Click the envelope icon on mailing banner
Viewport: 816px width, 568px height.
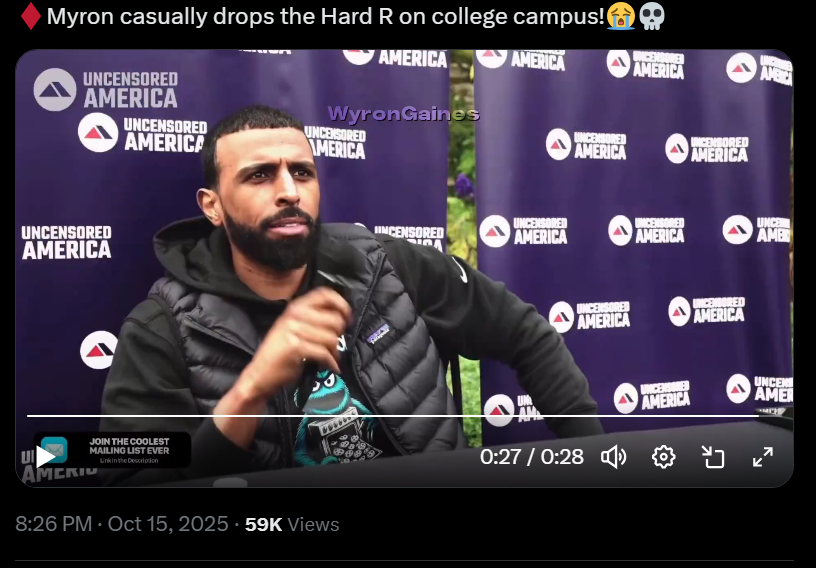[54, 450]
